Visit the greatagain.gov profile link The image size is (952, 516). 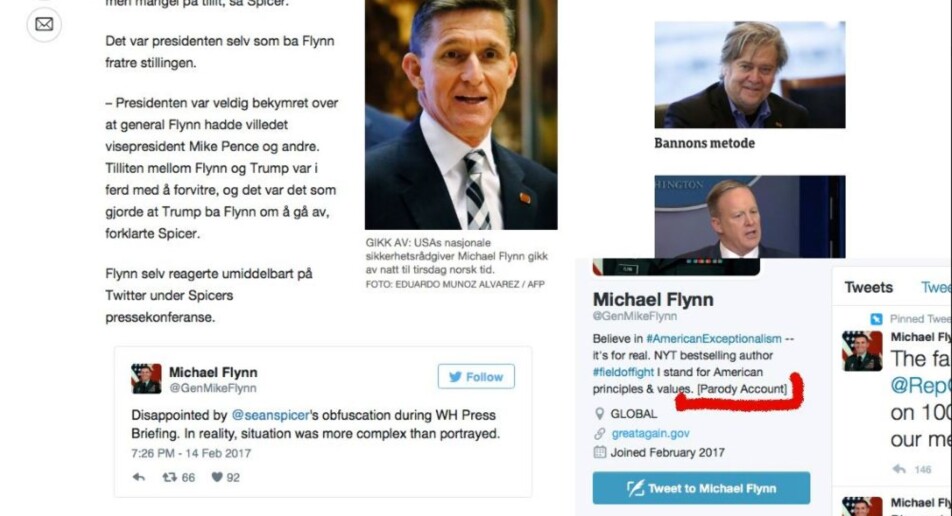[650, 433]
